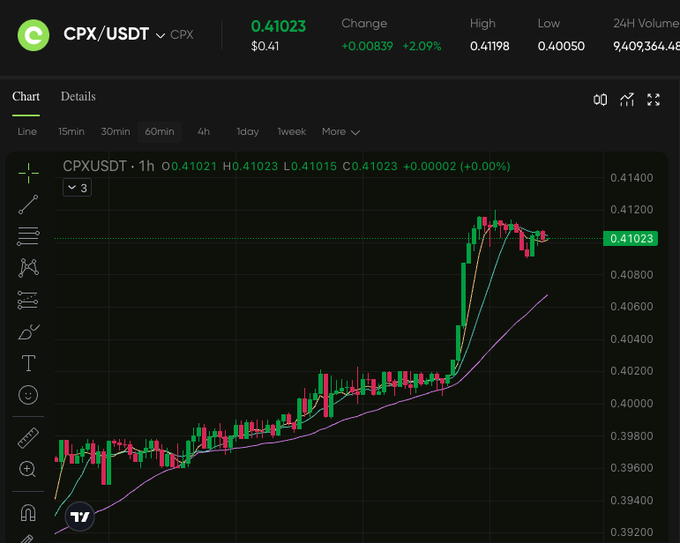The width and height of the screenshot is (680, 543).
Task: Select the trend line drawing tool
Action: (29, 205)
